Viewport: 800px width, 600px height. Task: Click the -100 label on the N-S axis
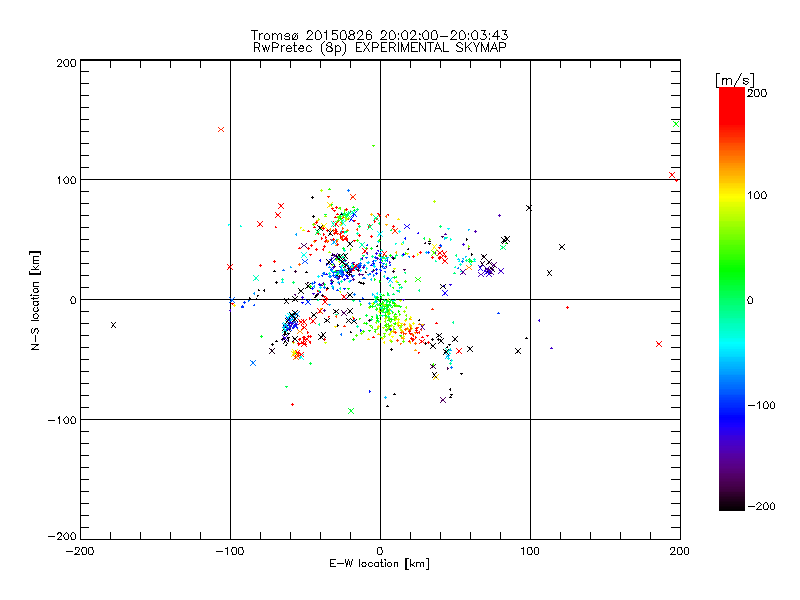pyautogui.click(x=62, y=420)
